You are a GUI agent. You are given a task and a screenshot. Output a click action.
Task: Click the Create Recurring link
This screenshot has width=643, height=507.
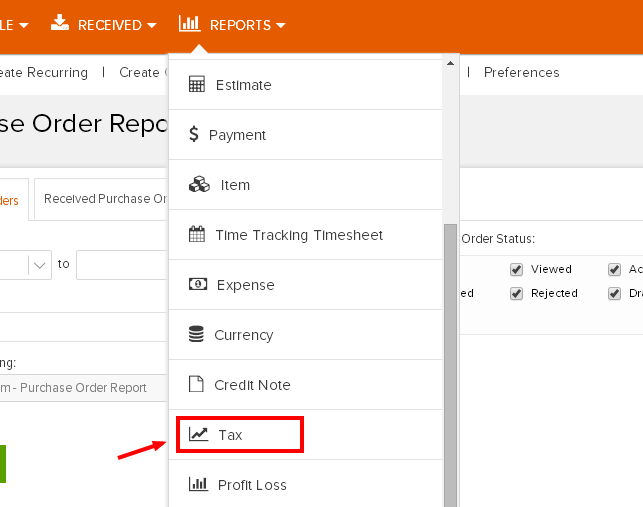pyautogui.click(x=44, y=72)
